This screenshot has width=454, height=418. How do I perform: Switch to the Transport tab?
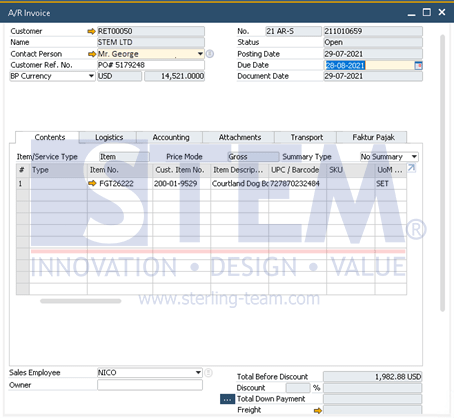[306, 137]
